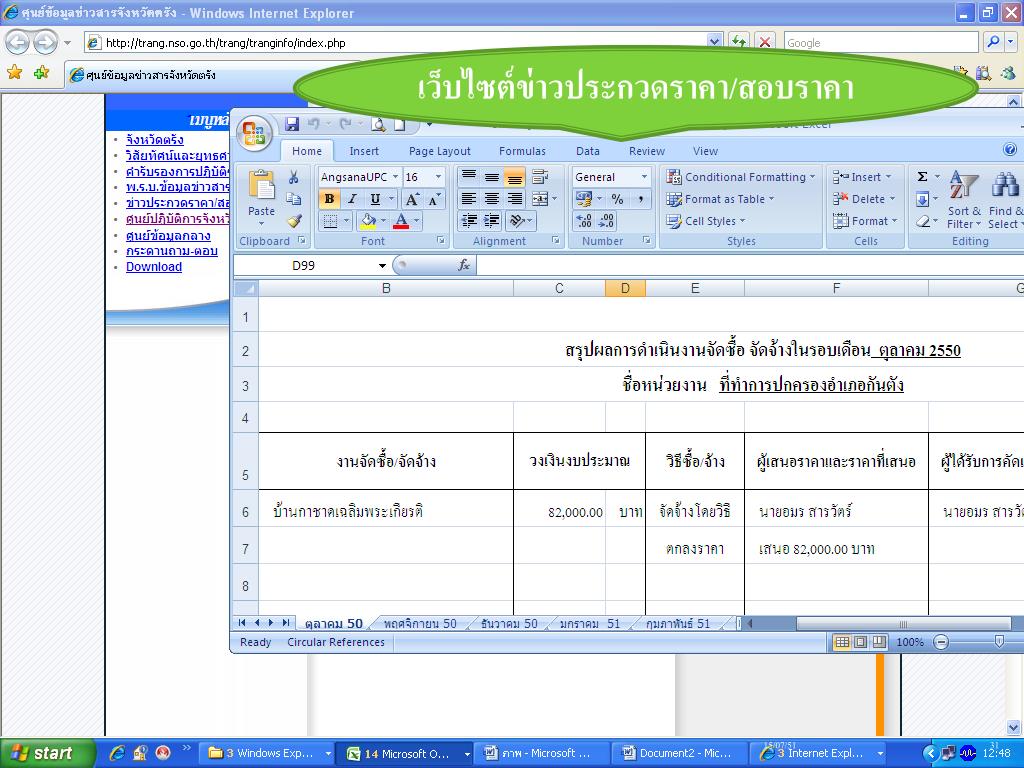Open Data ribbon tab
This screenshot has width=1024, height=768.
coord(588,151)
